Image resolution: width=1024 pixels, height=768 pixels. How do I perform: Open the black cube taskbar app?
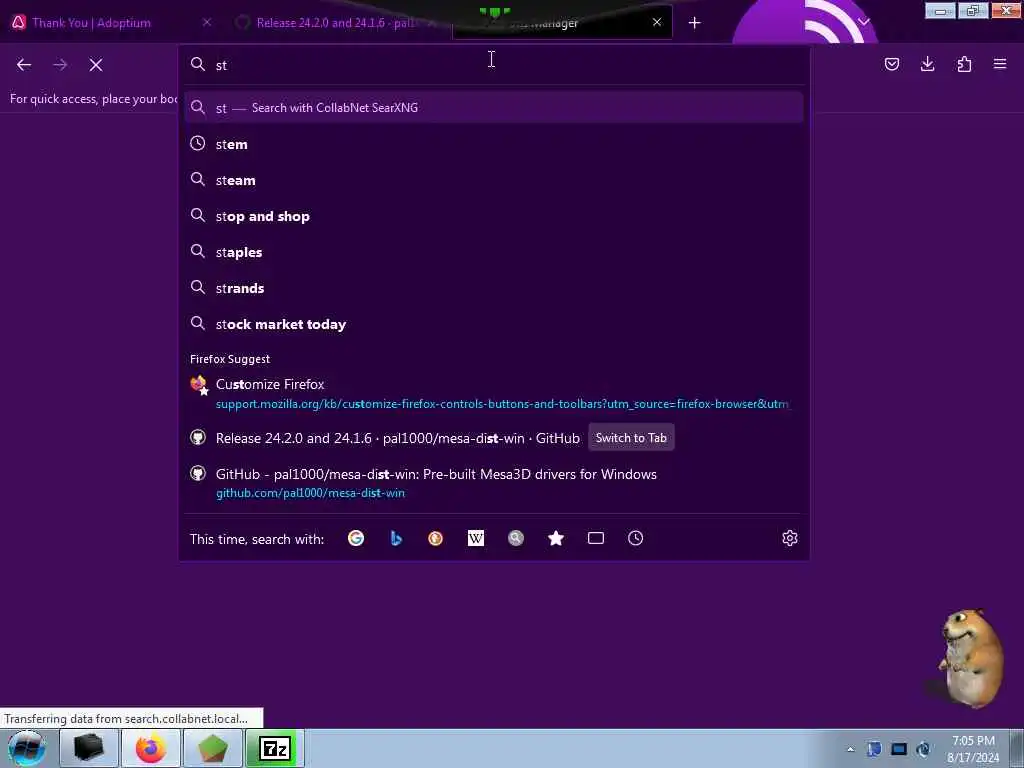(89, 748)
